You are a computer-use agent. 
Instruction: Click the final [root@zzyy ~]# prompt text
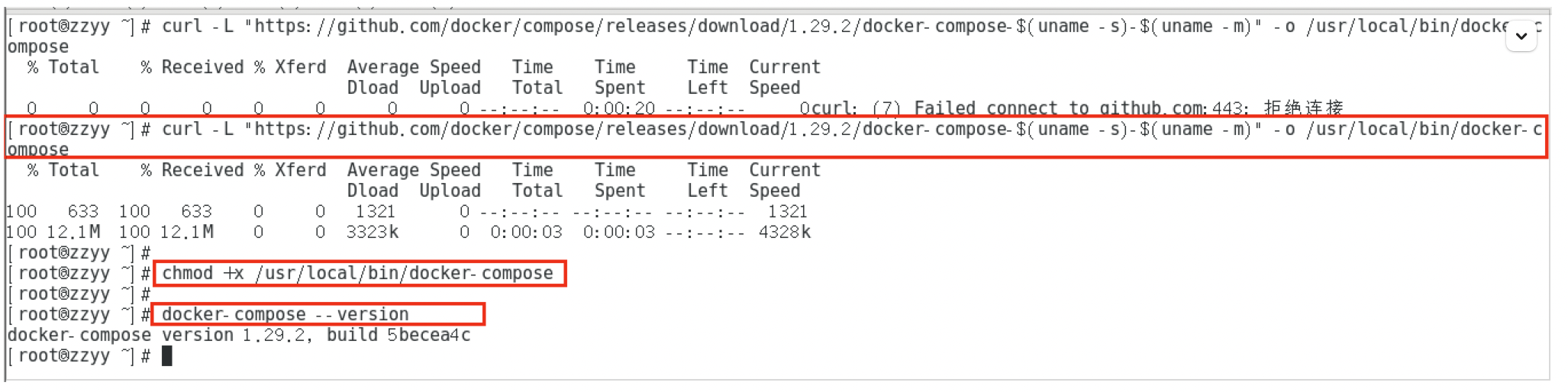tap(78, 356)
